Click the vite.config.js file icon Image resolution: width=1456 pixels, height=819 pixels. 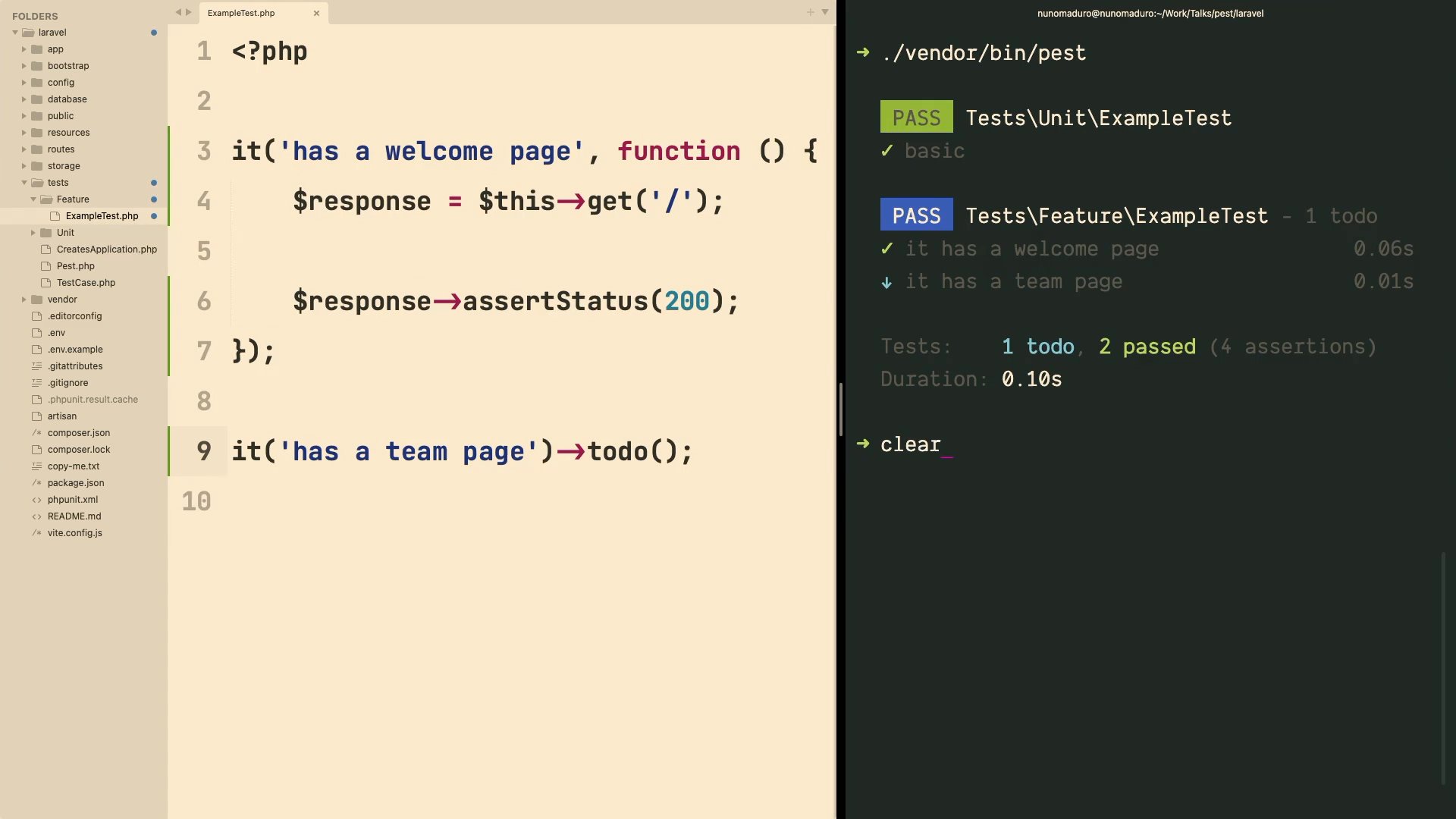pos(36,533)
